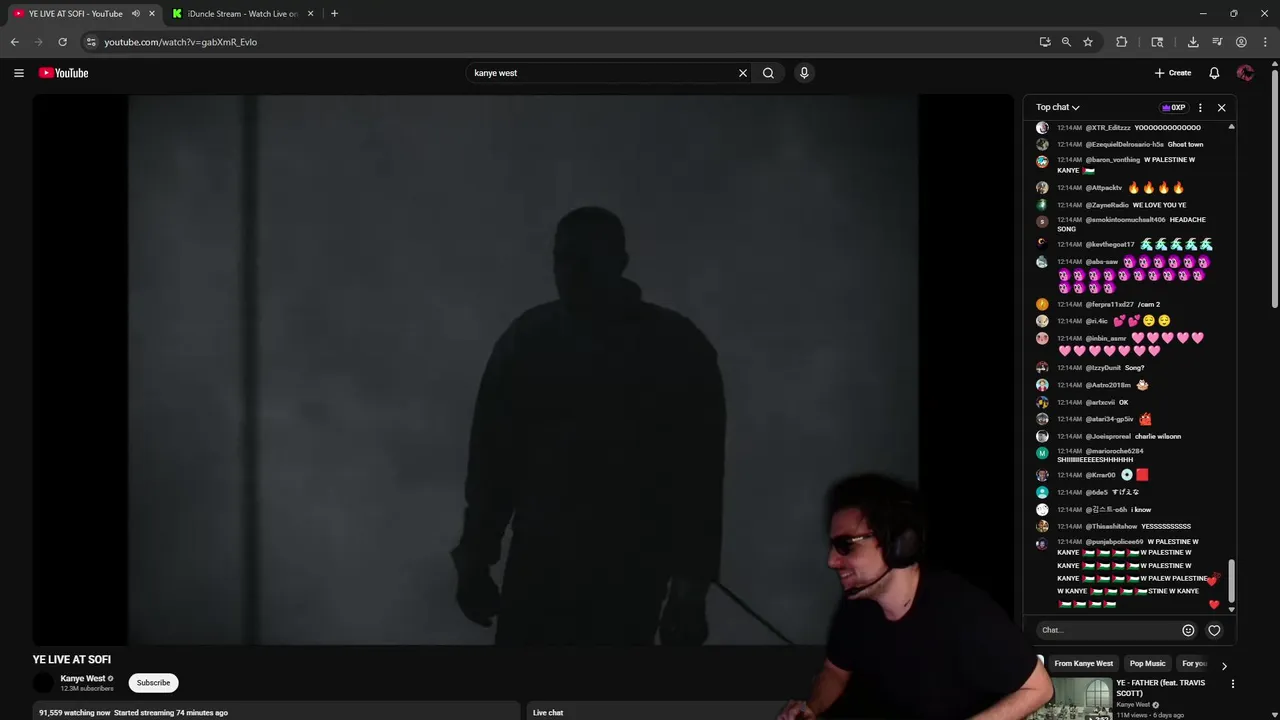Click the 'YE LIVE AT SOFI' video title
The width and height of the screenshot is (1280, 720).
pos(72,660)
